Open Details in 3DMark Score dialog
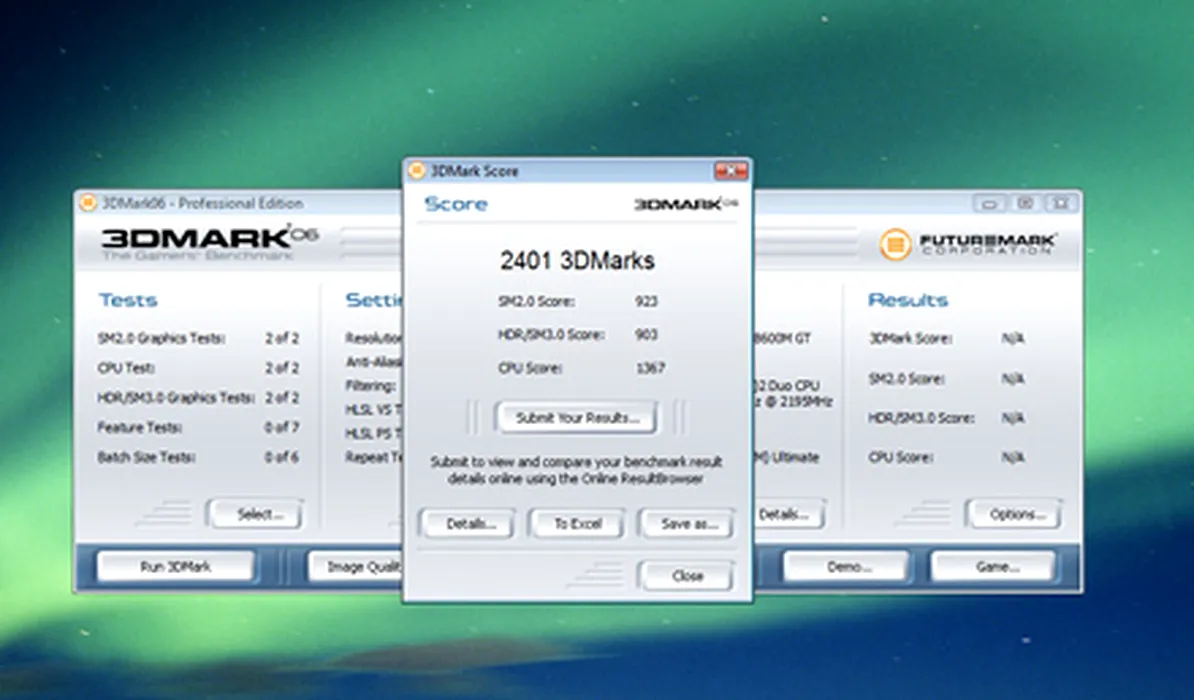 [x=469, y=524]
